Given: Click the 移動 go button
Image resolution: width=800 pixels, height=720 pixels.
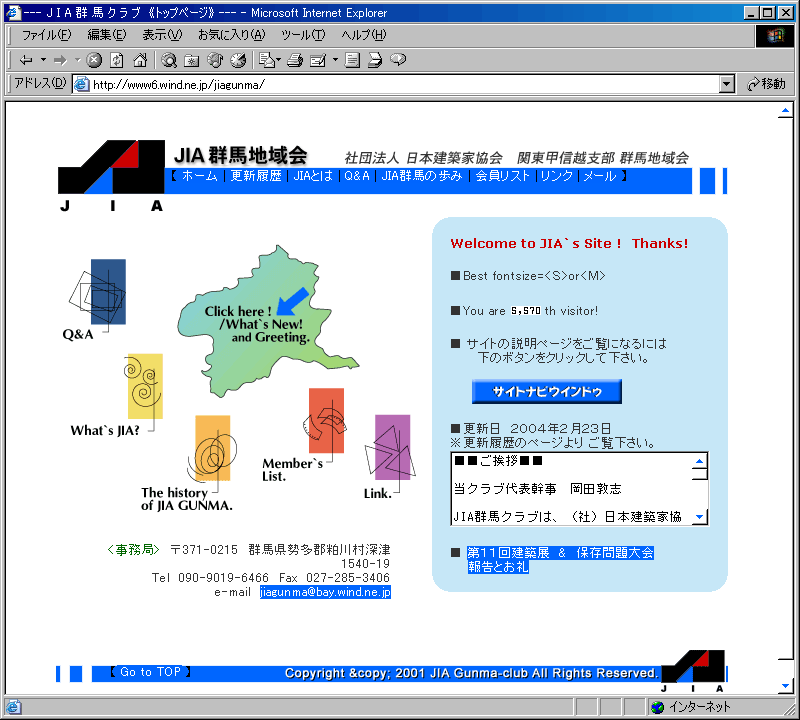Looking at the screenshot, I should (x=766, y=84).
